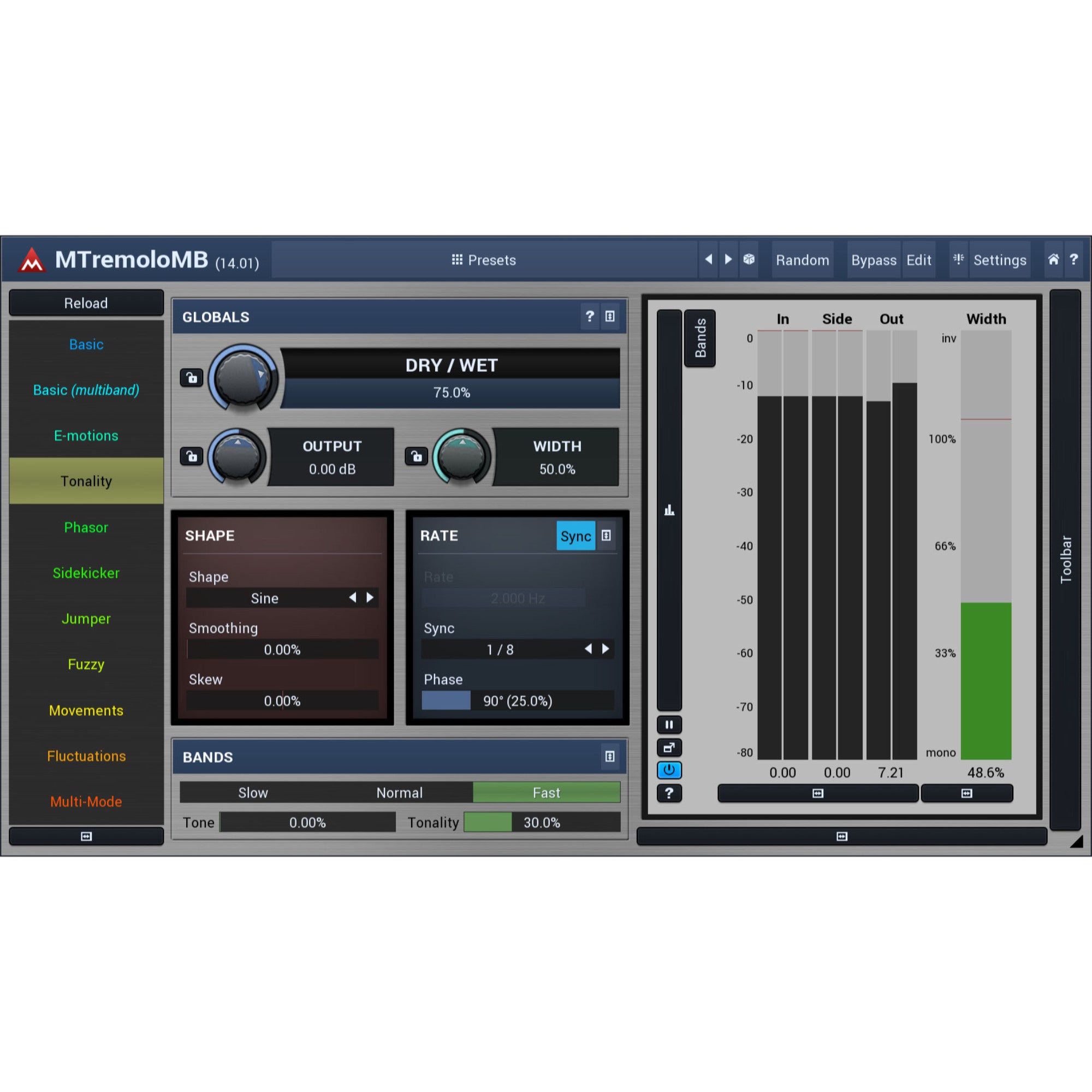
Task: Open the vertical Toolbar strip
Action: [x=1065, y=560]
